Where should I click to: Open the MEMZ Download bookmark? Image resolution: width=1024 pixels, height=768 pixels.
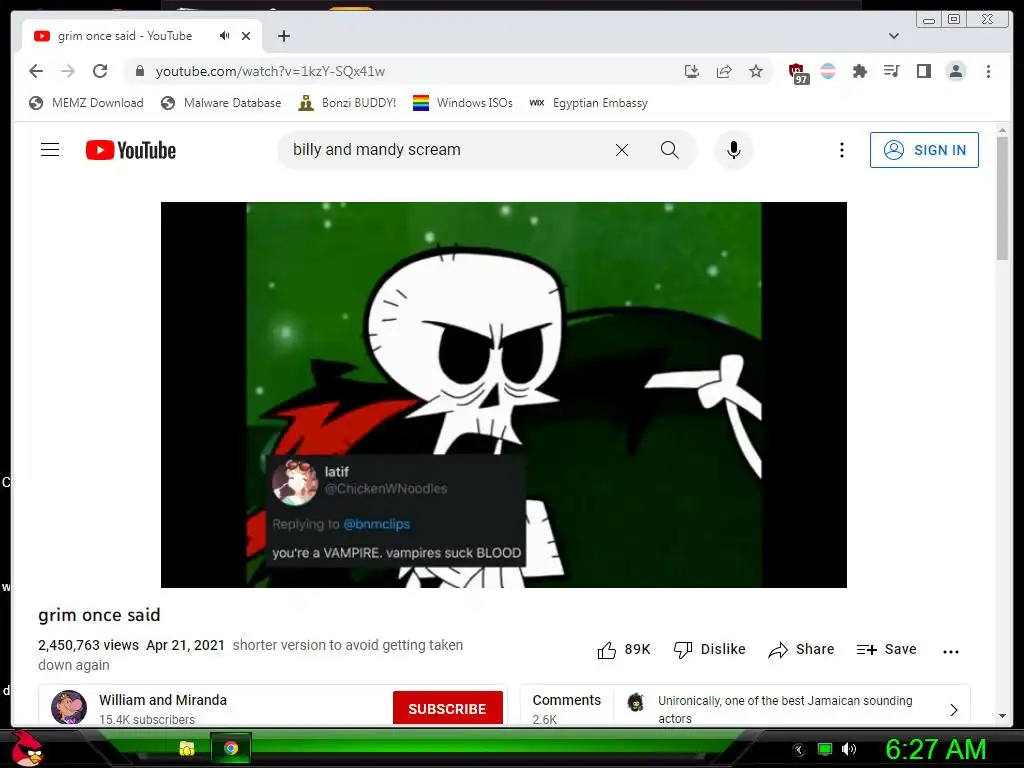coord(86,103)
